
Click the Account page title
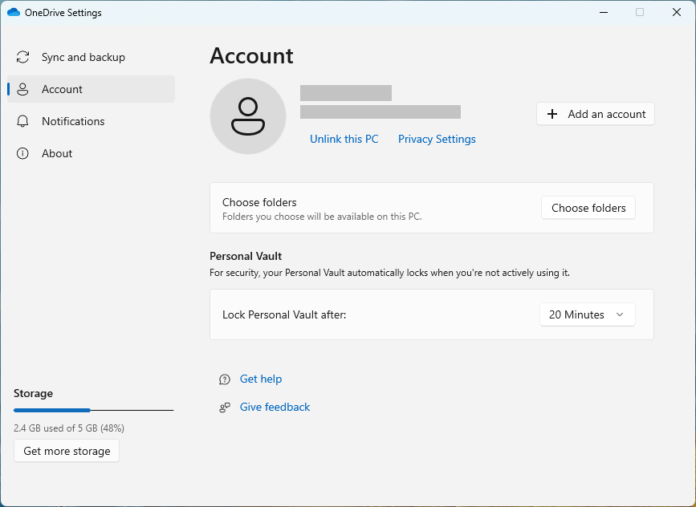[251, 56]
